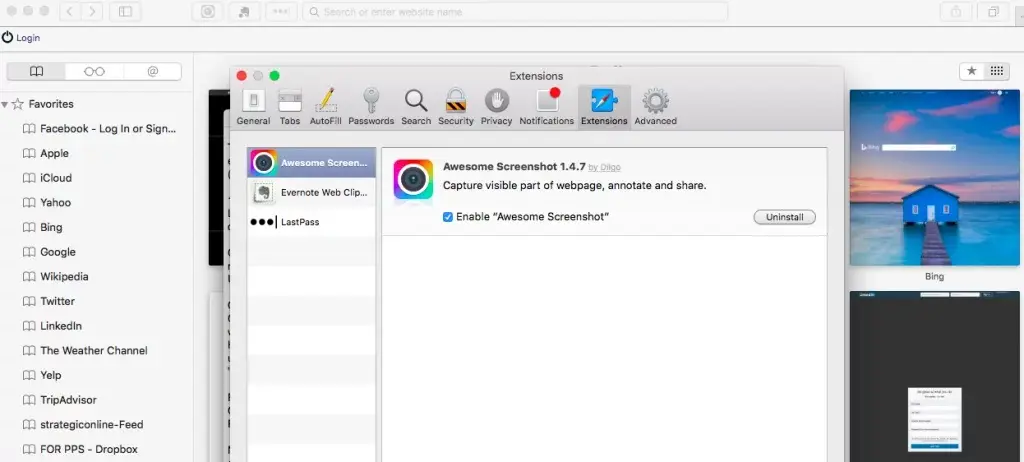Show the Reading List sidebar tab

(x=94, y=72)
